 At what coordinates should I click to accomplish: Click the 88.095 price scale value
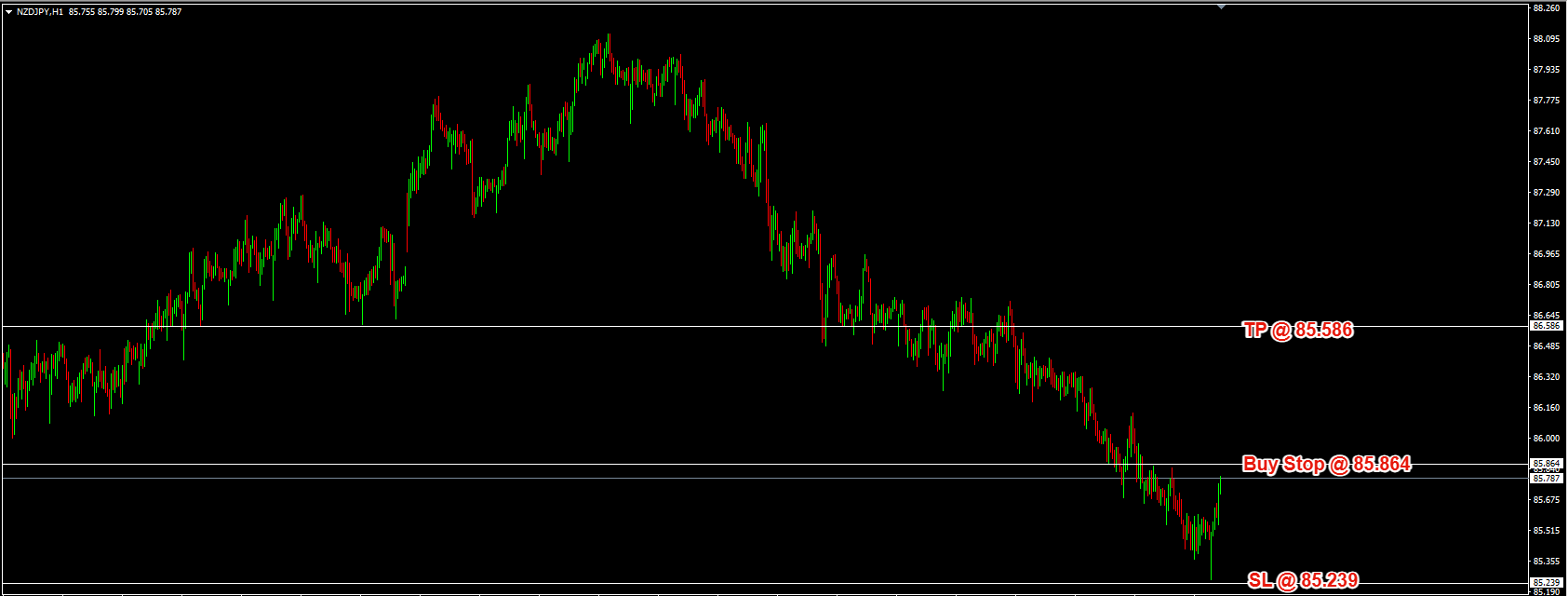tap(1546, 39)
